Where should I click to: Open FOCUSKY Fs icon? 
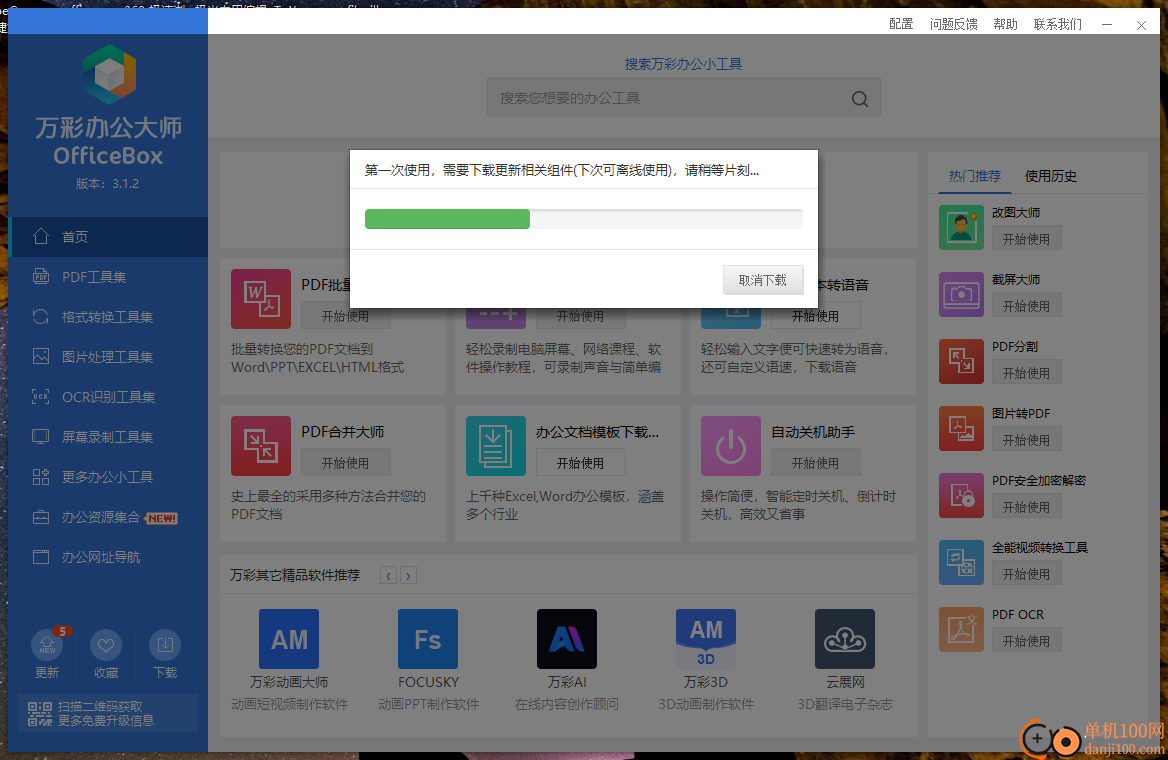coord(428,639)
